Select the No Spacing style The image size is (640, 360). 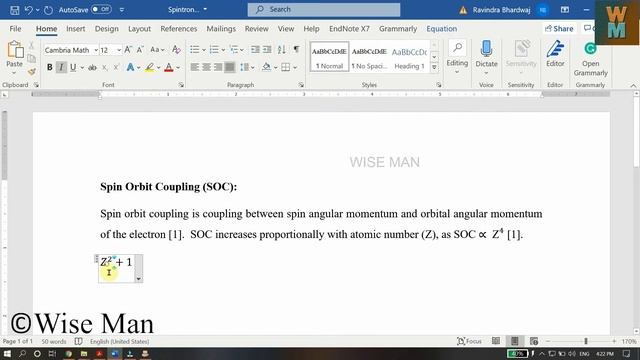(x=369, y=57)
